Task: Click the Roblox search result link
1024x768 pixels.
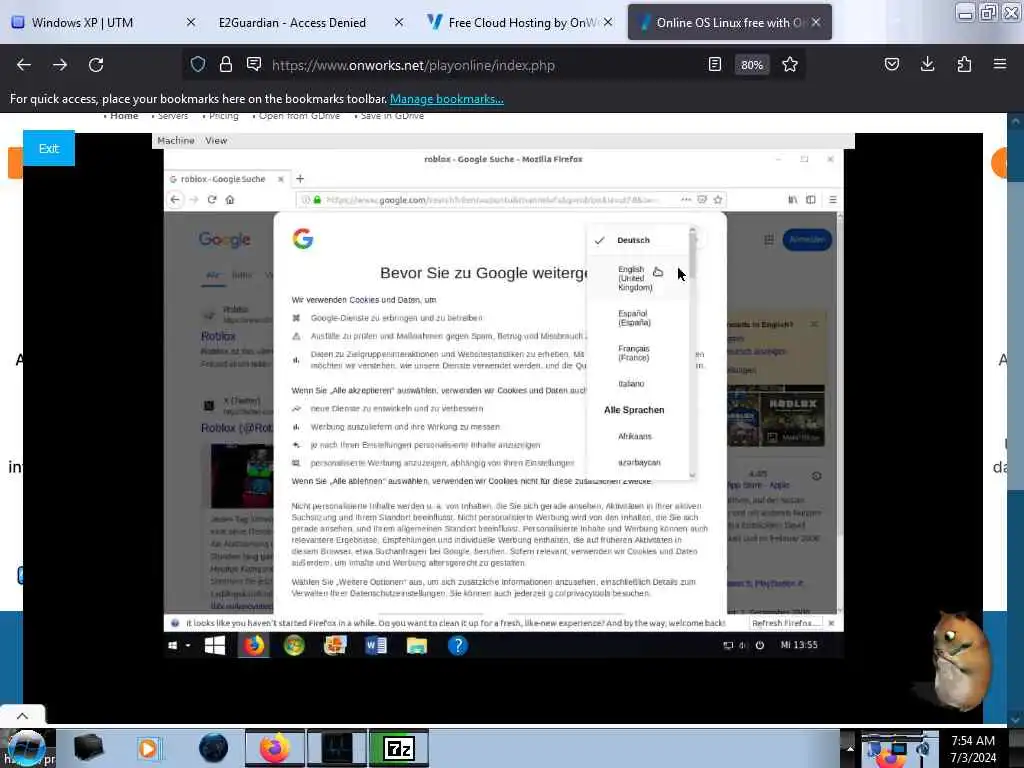Action: (218, 336)
